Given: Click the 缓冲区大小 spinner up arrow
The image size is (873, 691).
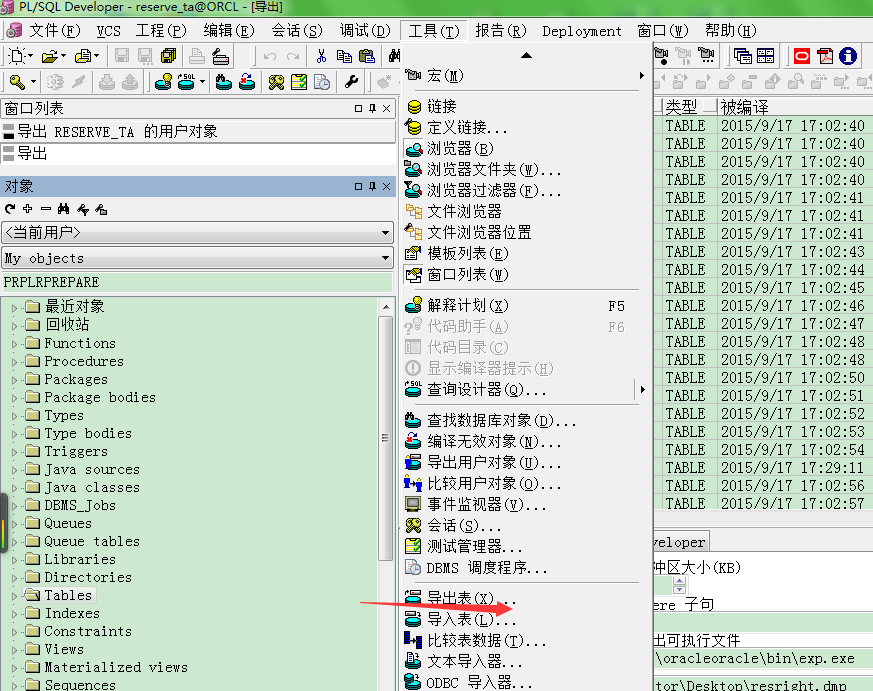Looking at the screenshot, I should pos(679,581).
